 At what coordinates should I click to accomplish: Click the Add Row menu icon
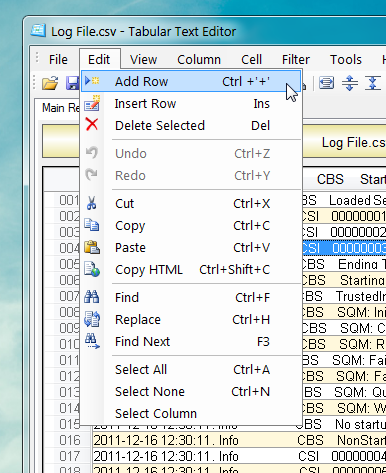92,81
